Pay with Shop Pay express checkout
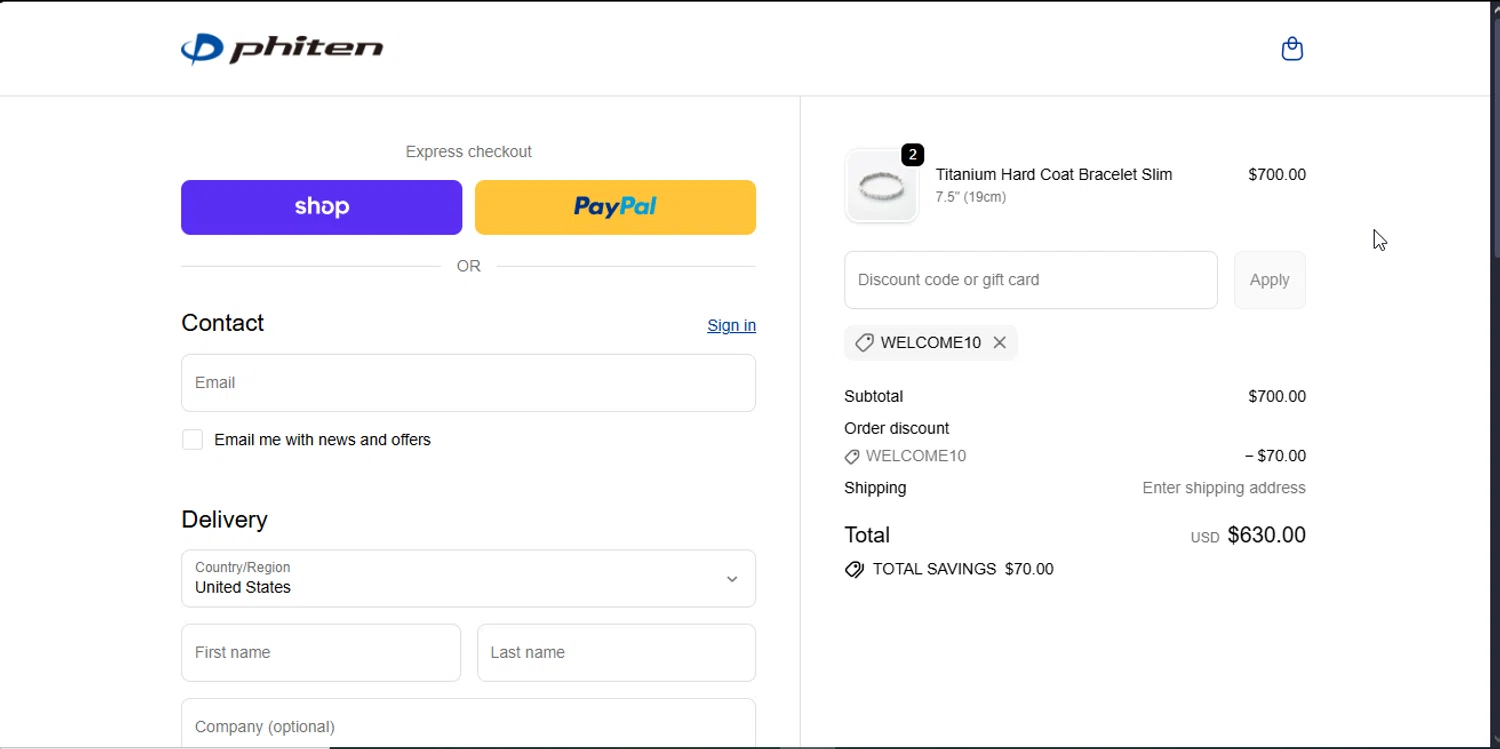Viewport: 1500px width, 749px height. 321,207
